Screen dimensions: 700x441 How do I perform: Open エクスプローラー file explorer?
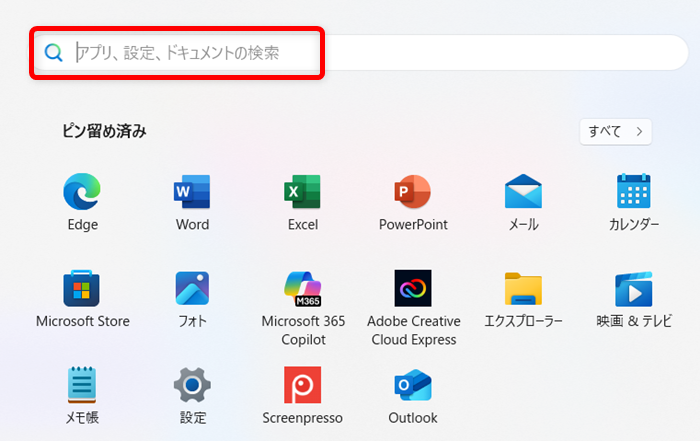point(523,289)
